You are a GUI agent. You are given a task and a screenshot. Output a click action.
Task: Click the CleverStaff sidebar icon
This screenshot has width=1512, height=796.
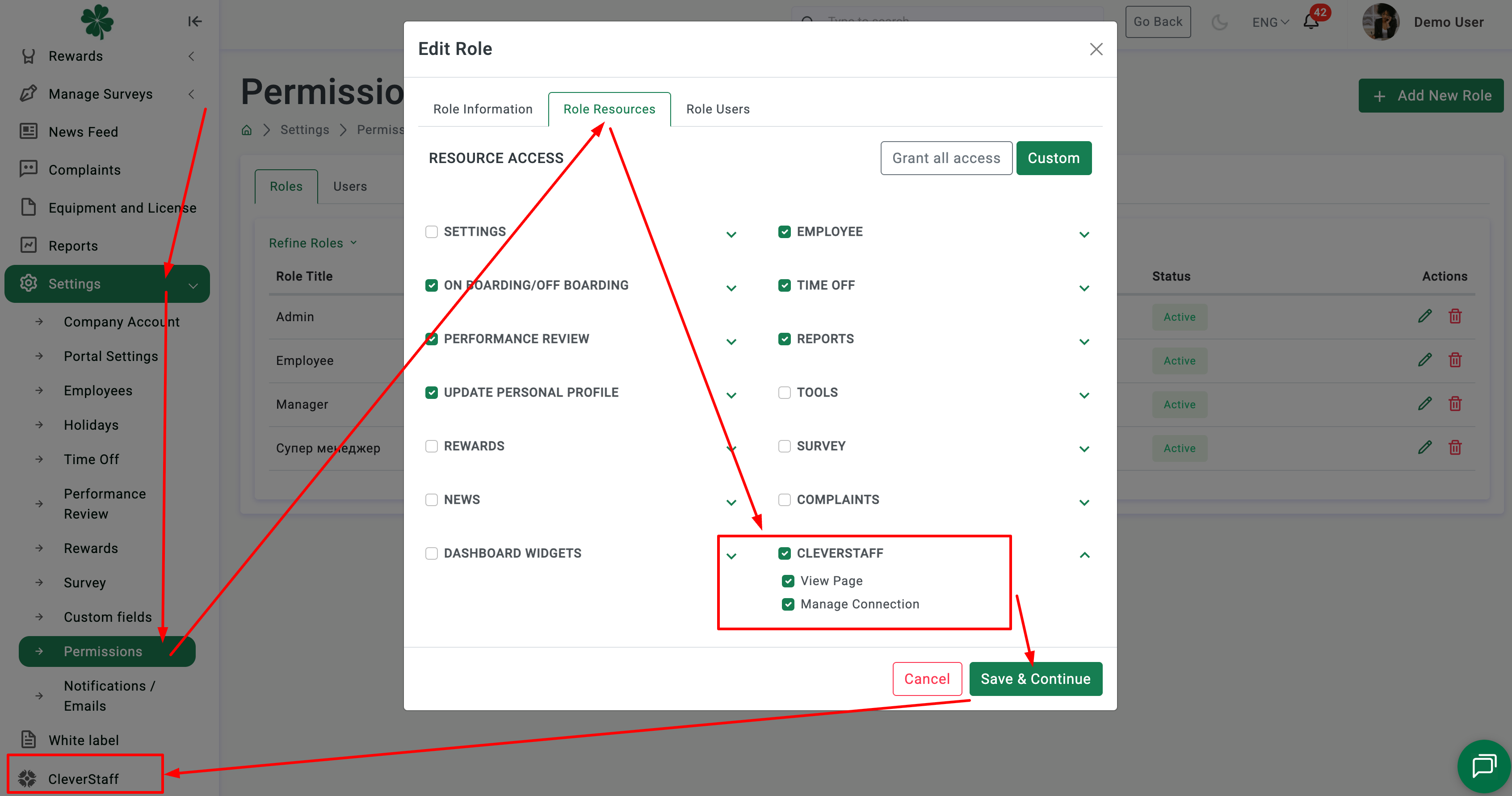click(x=27, y=779)
